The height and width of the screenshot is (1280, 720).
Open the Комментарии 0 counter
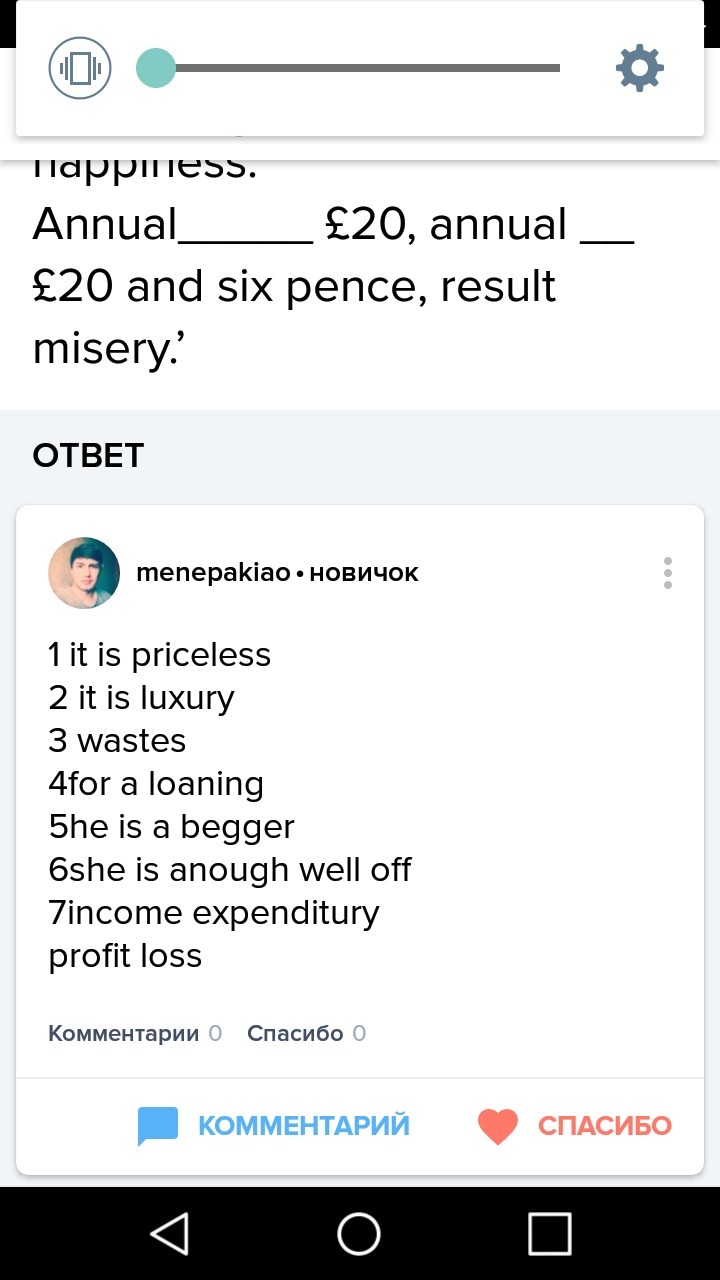(x=135, y=1033)
